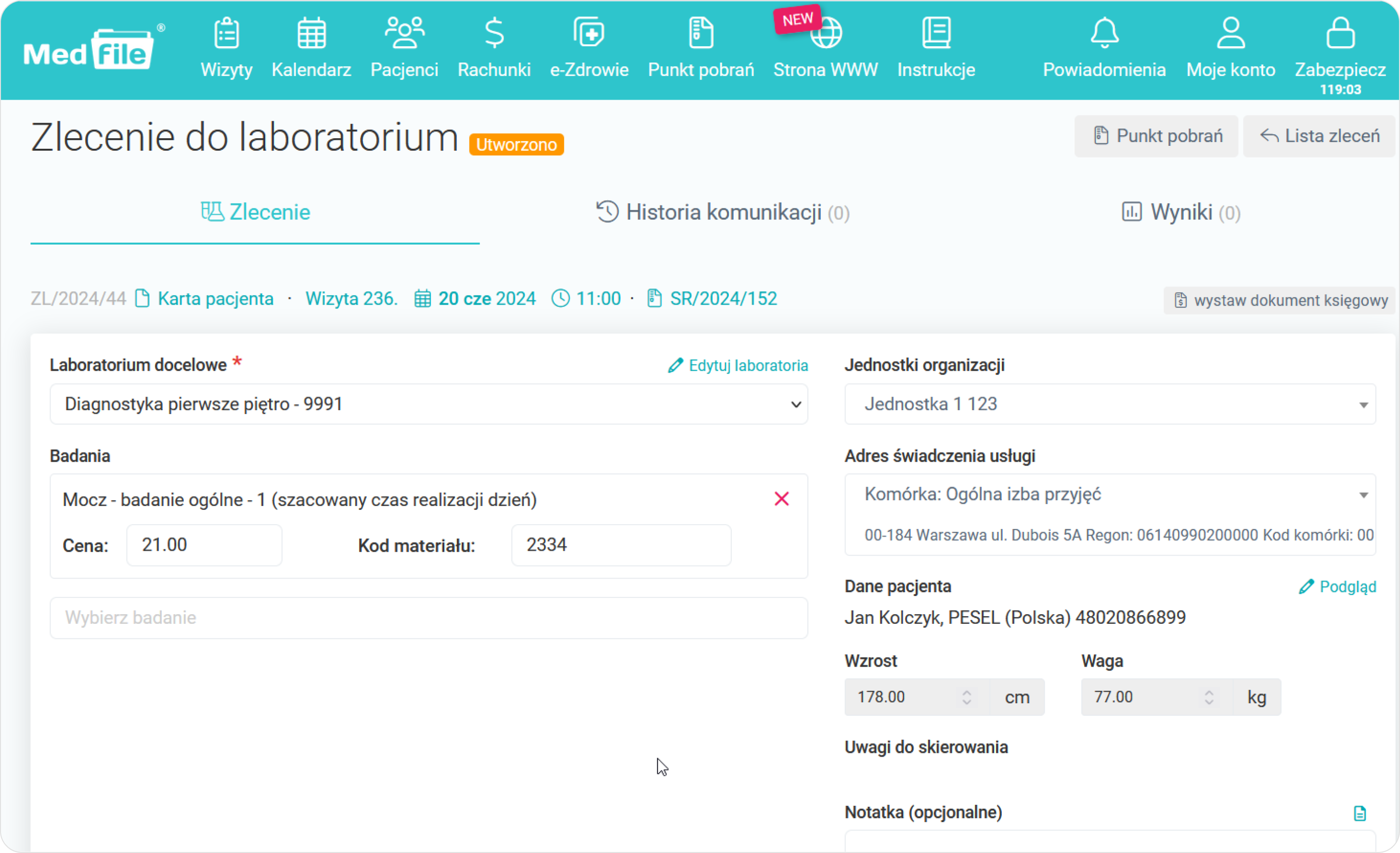Open Instrukcje book icon
The image size is (1400, 853).
pos(936,33)
